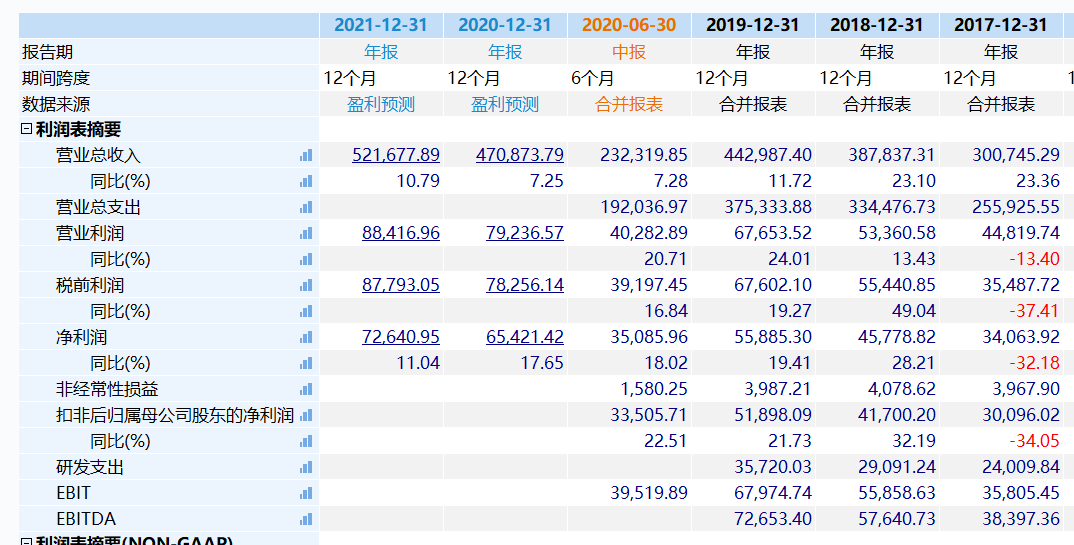Open forecast revenue link 470,873.79
The image size is (1074, 545).
click(520, 155)
